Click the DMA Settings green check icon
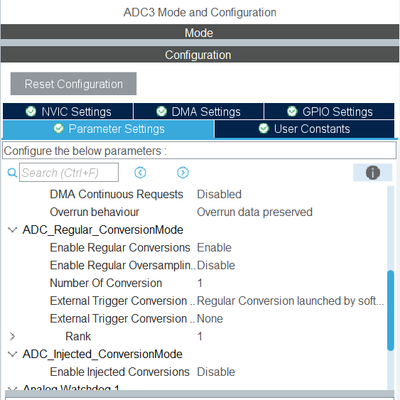 161,111
